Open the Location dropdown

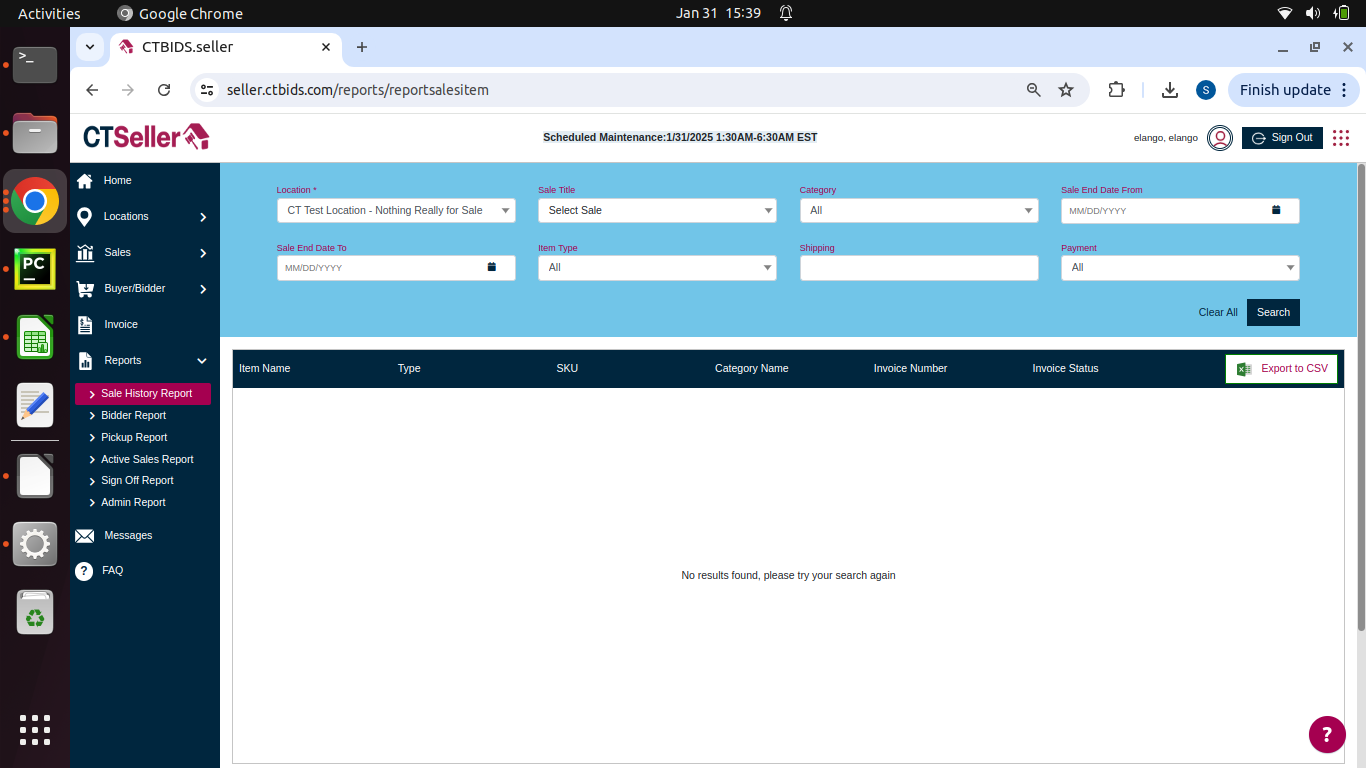pyautogui.click(x=396, y=211)
